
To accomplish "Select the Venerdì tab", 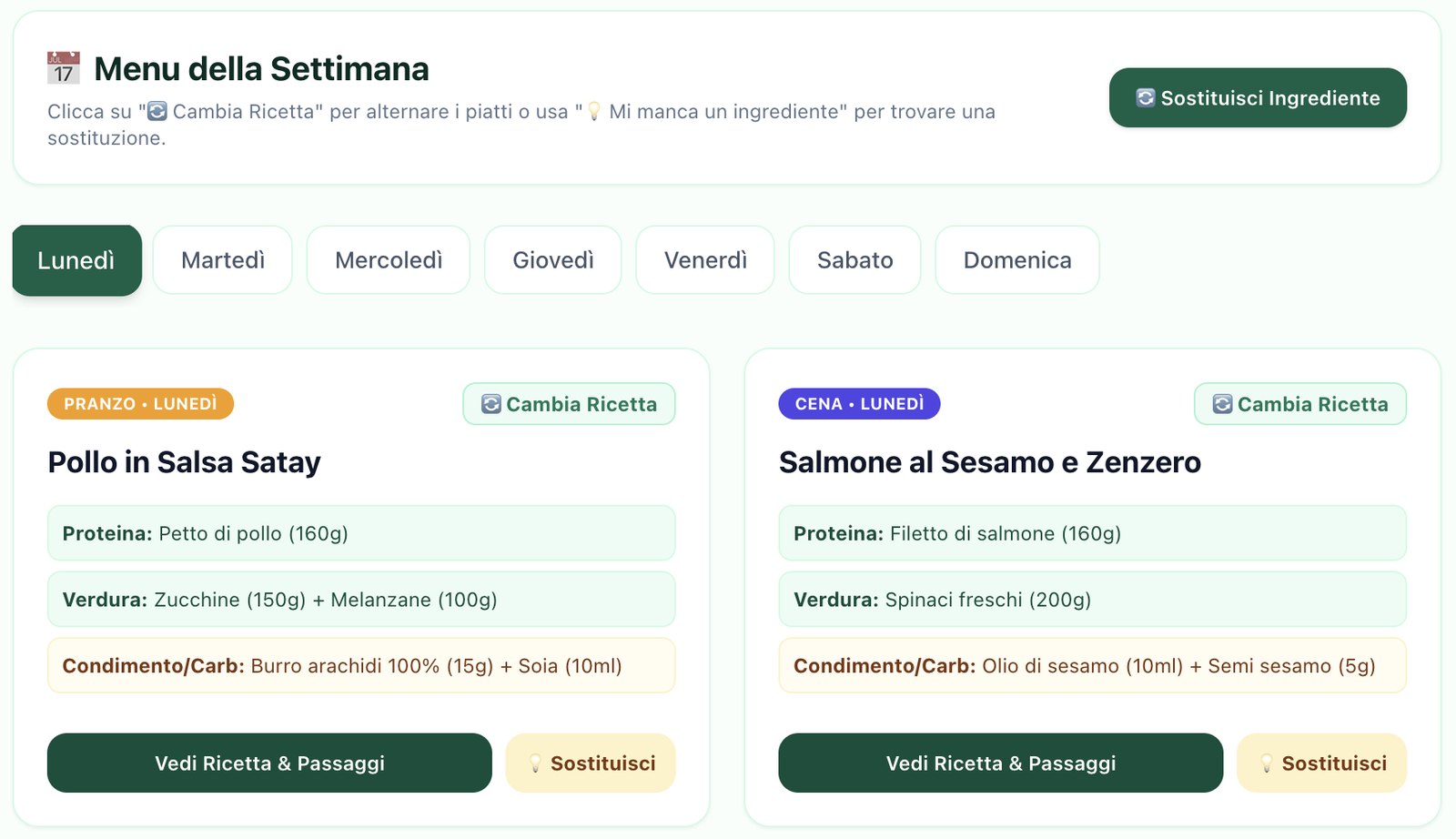I will (705, 260).
